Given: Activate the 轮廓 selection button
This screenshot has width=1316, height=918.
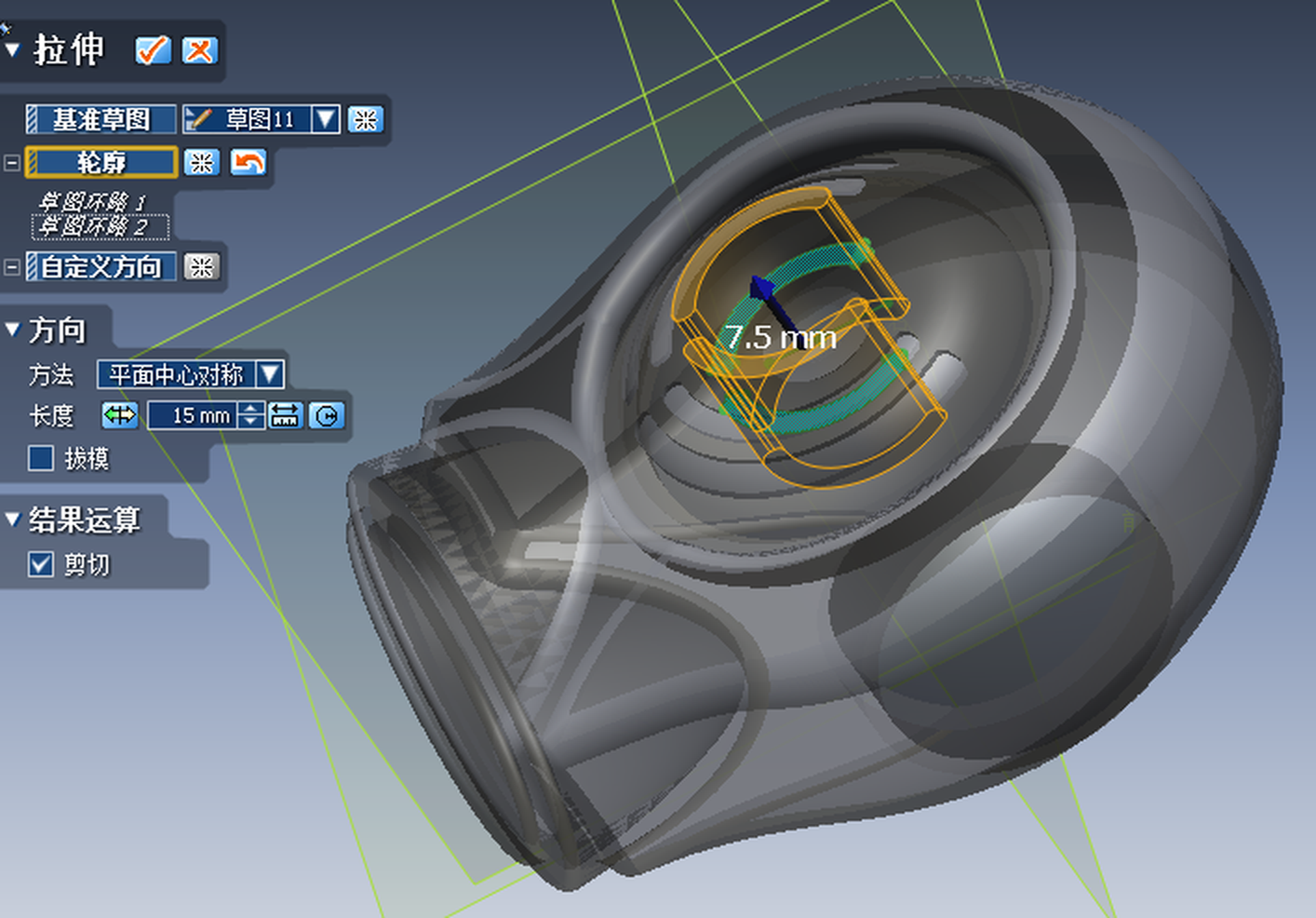Looking at the screenshot, I should (101, 162).
